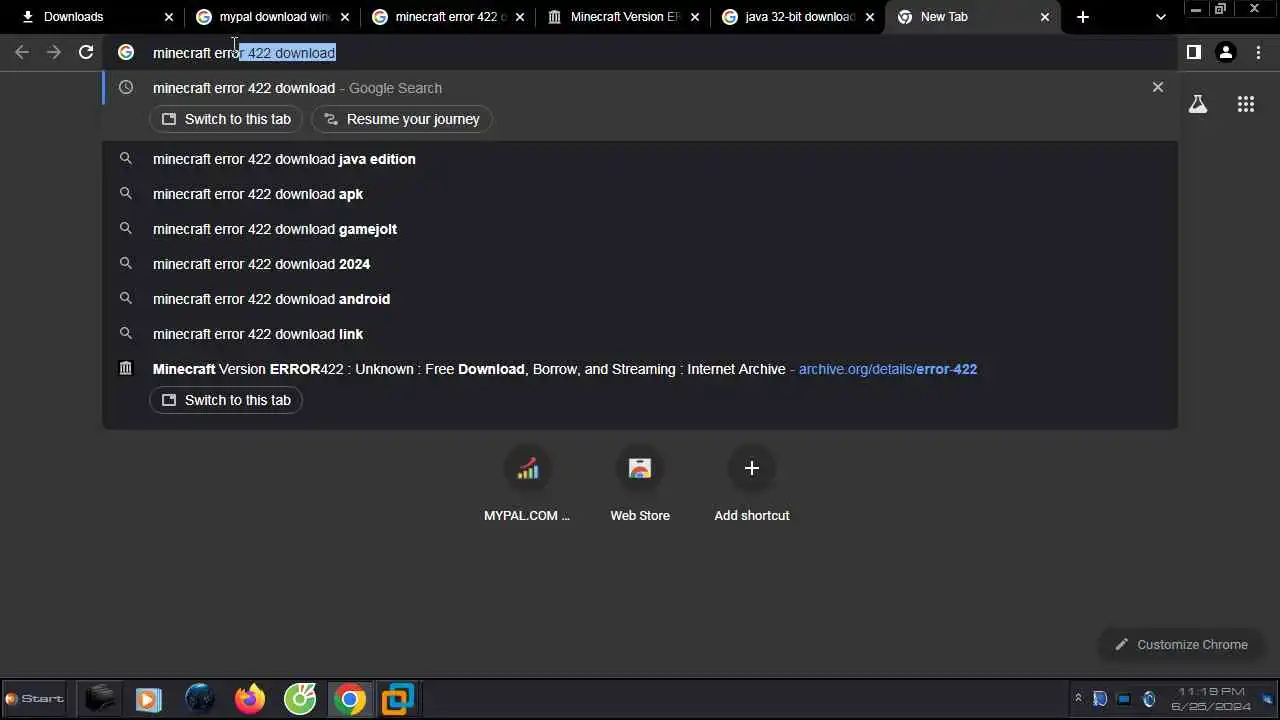Click the monitor-shaped tray icon

point(1124,699)
